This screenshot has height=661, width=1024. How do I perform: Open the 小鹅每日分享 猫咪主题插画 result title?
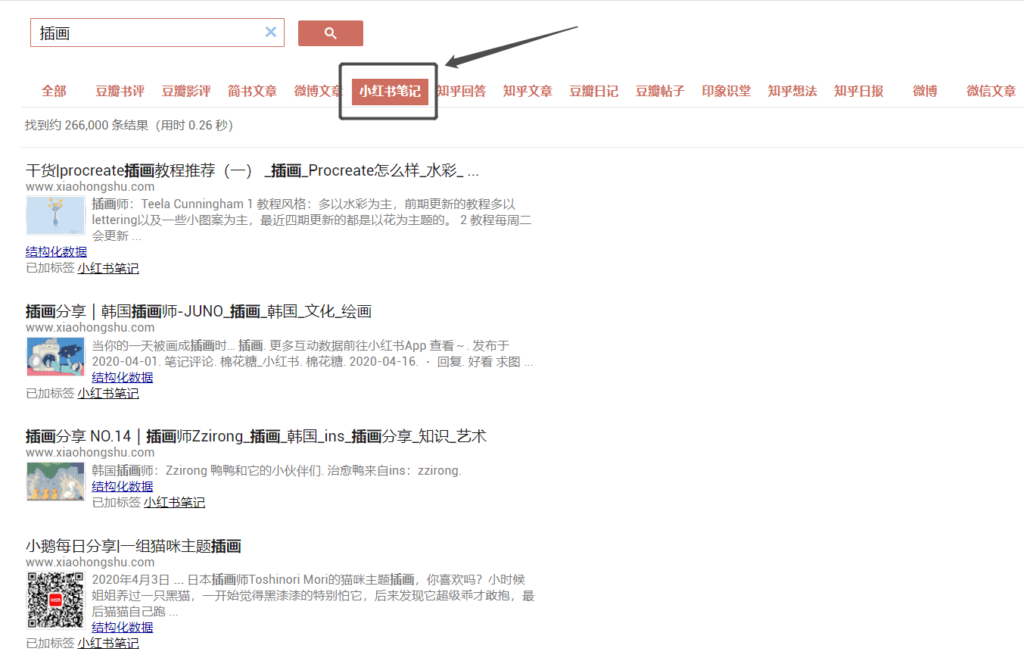(x=134, y=546)
